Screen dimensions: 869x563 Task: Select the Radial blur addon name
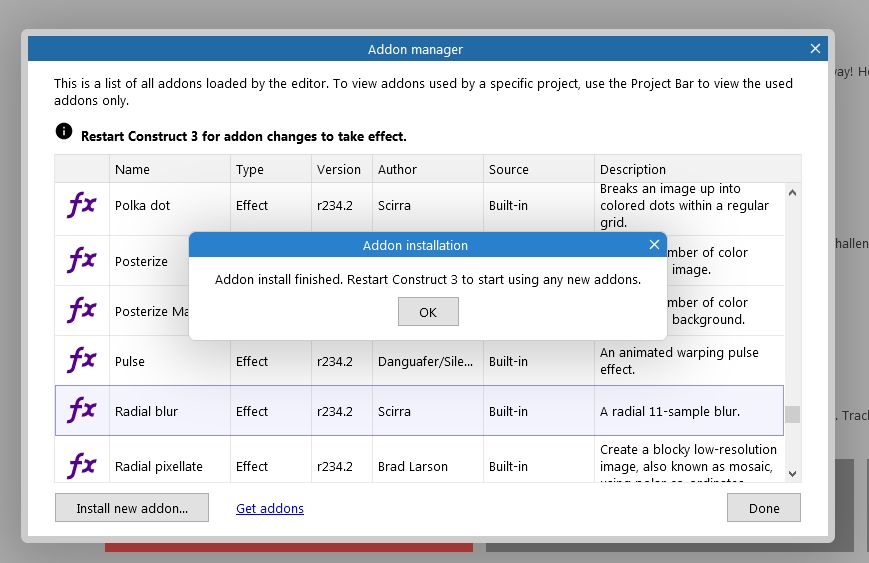[x=146, y=411]
